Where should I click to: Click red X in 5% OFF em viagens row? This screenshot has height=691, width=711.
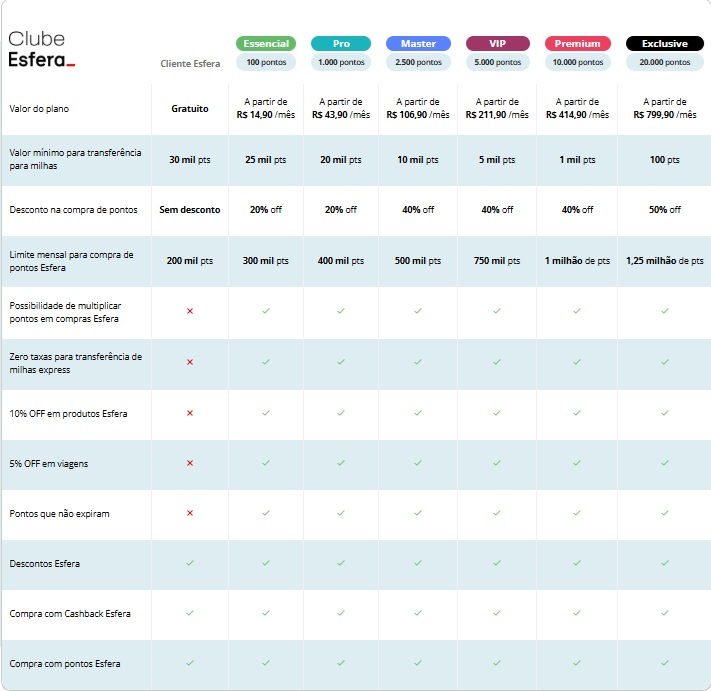190,463
